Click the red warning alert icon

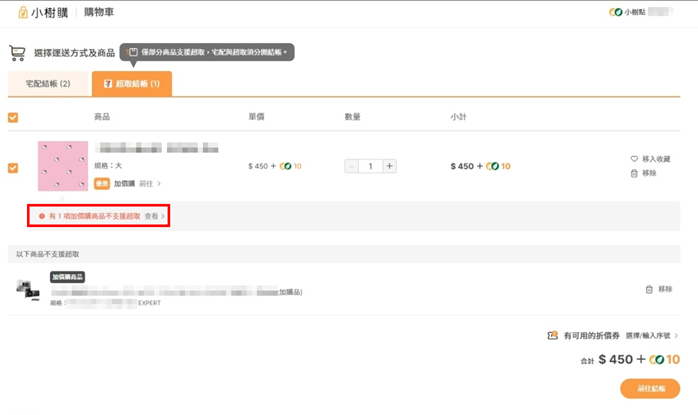42,216
